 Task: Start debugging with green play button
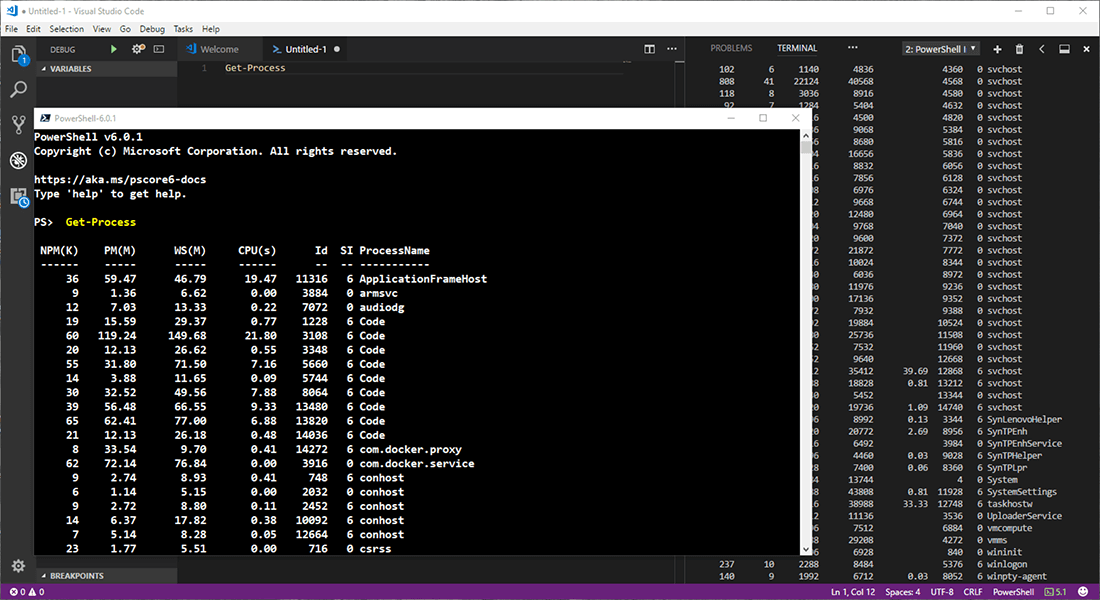coord(114,49)
